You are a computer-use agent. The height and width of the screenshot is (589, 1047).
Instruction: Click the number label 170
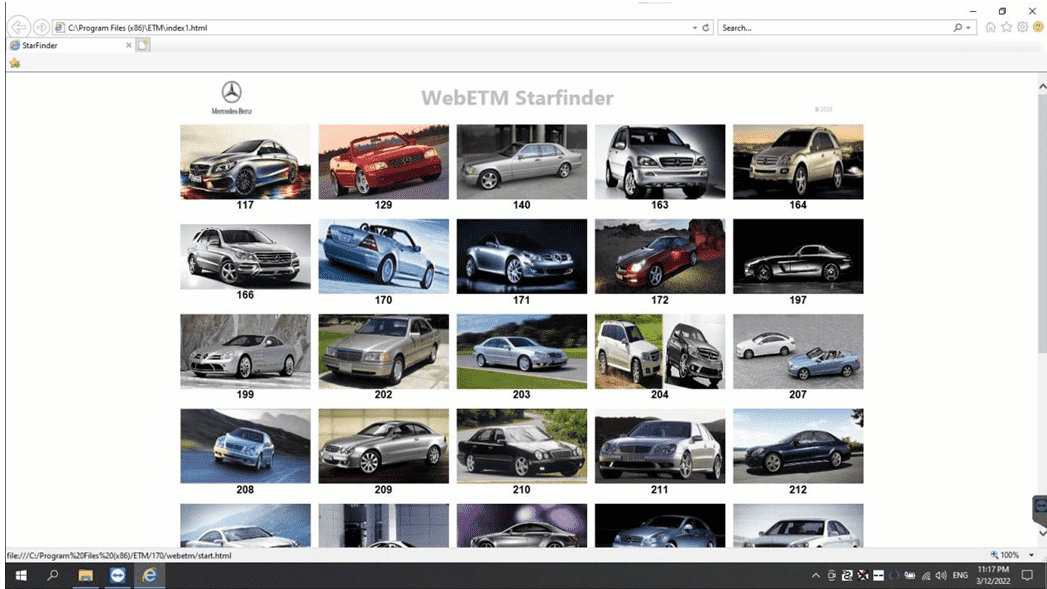tap(383, 300)
